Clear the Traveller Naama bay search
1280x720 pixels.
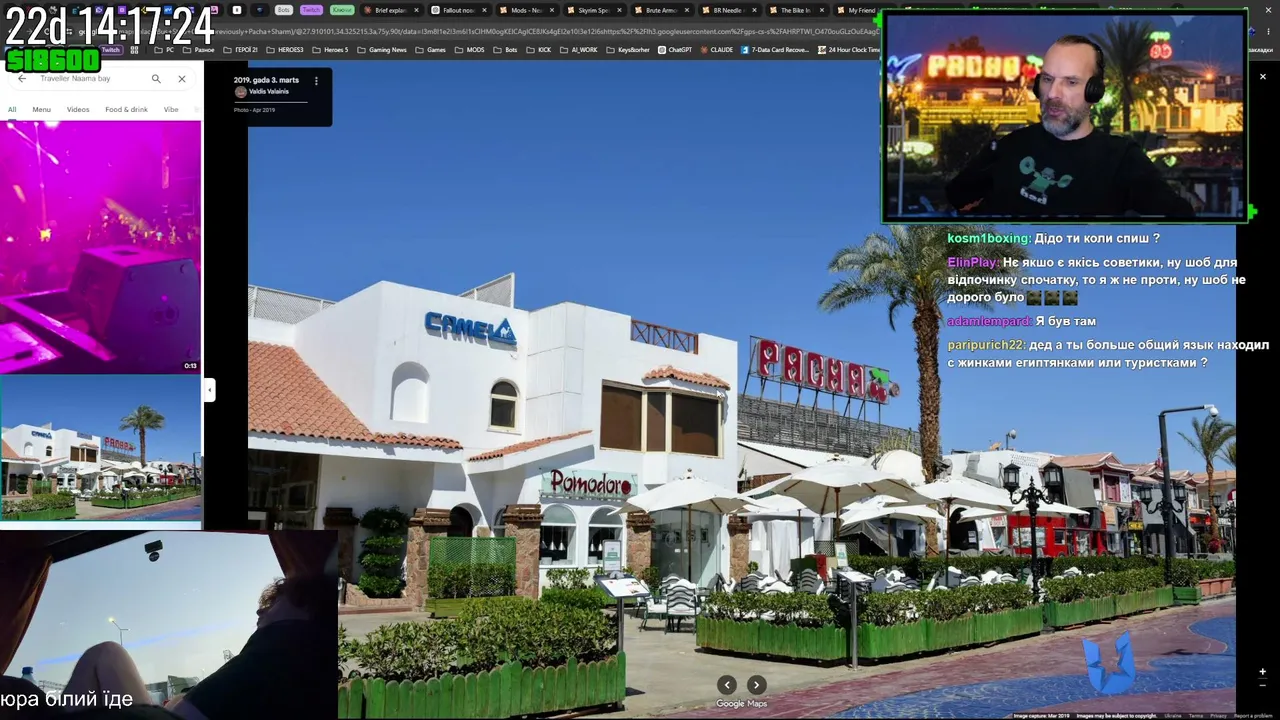point(182,78)
